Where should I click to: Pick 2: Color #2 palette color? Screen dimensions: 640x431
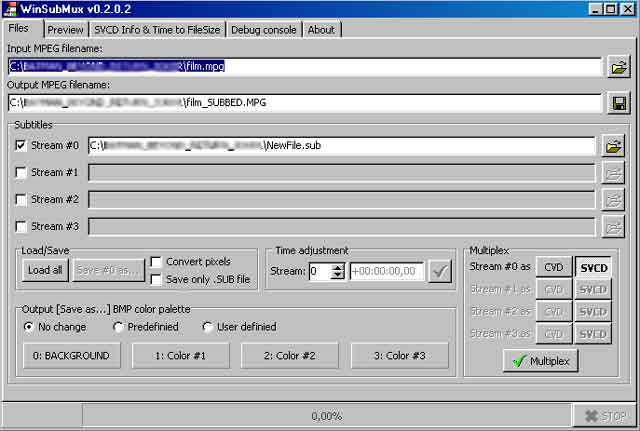(x=290, y=356)
